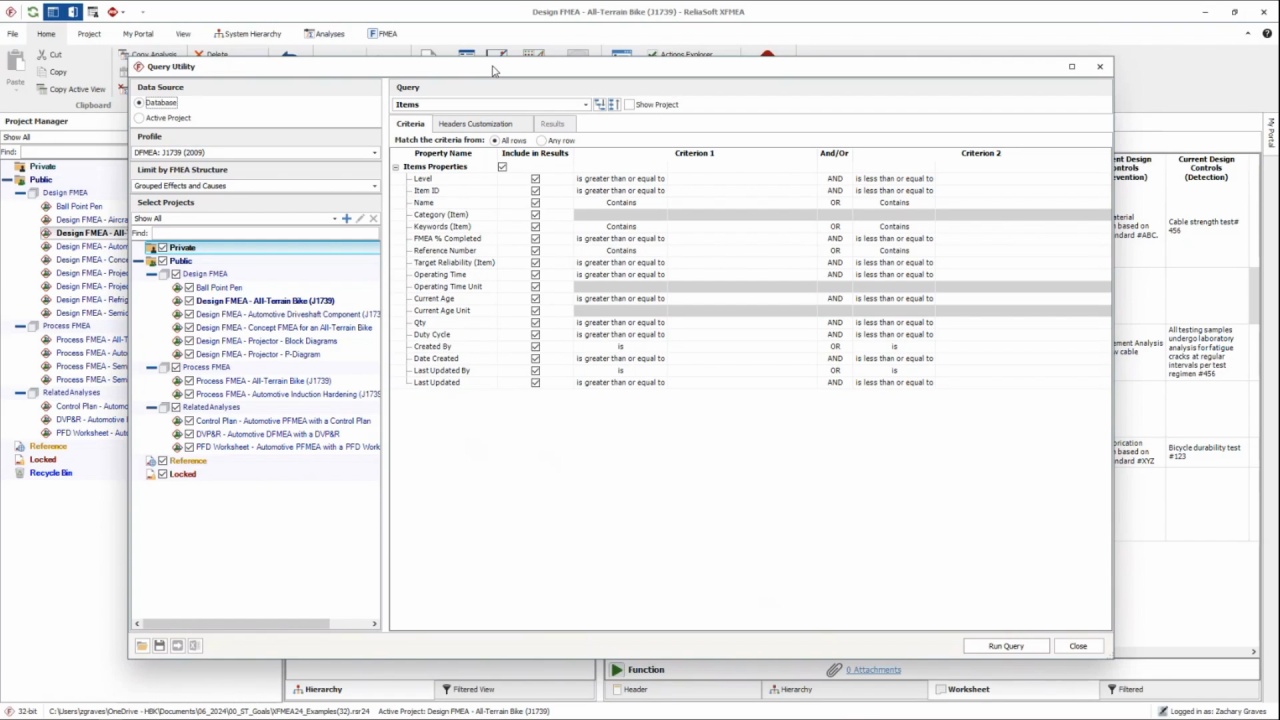The image size is (1280, 720).
Task: Select Design FMEA - All-Terrain Bike (J1739) project
Action: 265,301
